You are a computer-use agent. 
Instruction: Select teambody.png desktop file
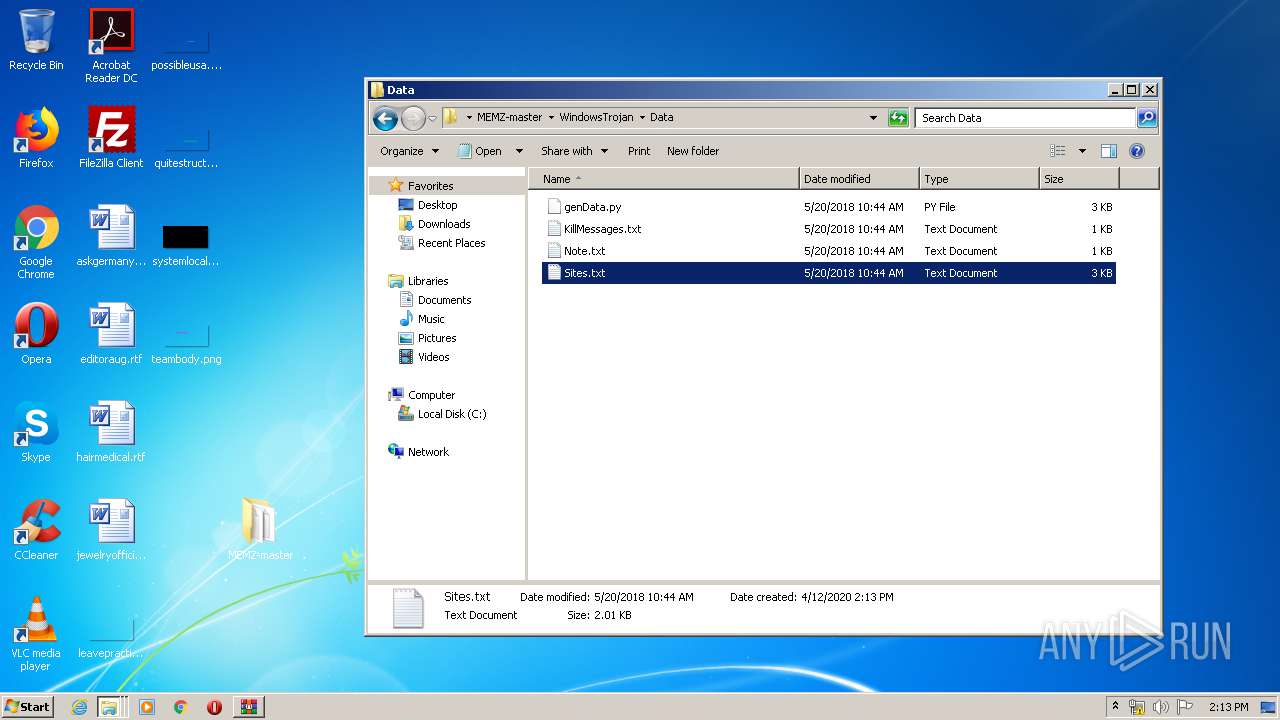click(x=186, y=340)
